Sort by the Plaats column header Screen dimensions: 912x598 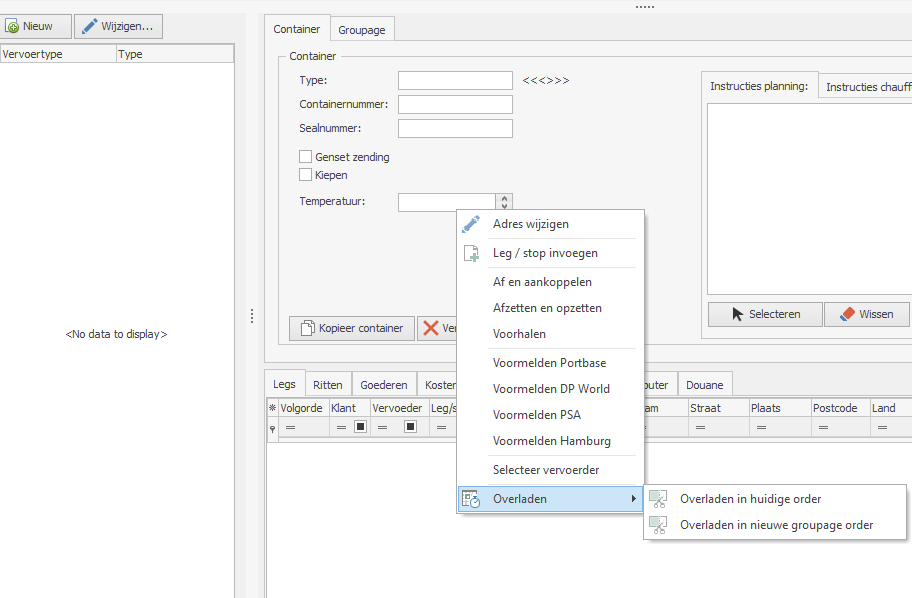pos(779,408)
